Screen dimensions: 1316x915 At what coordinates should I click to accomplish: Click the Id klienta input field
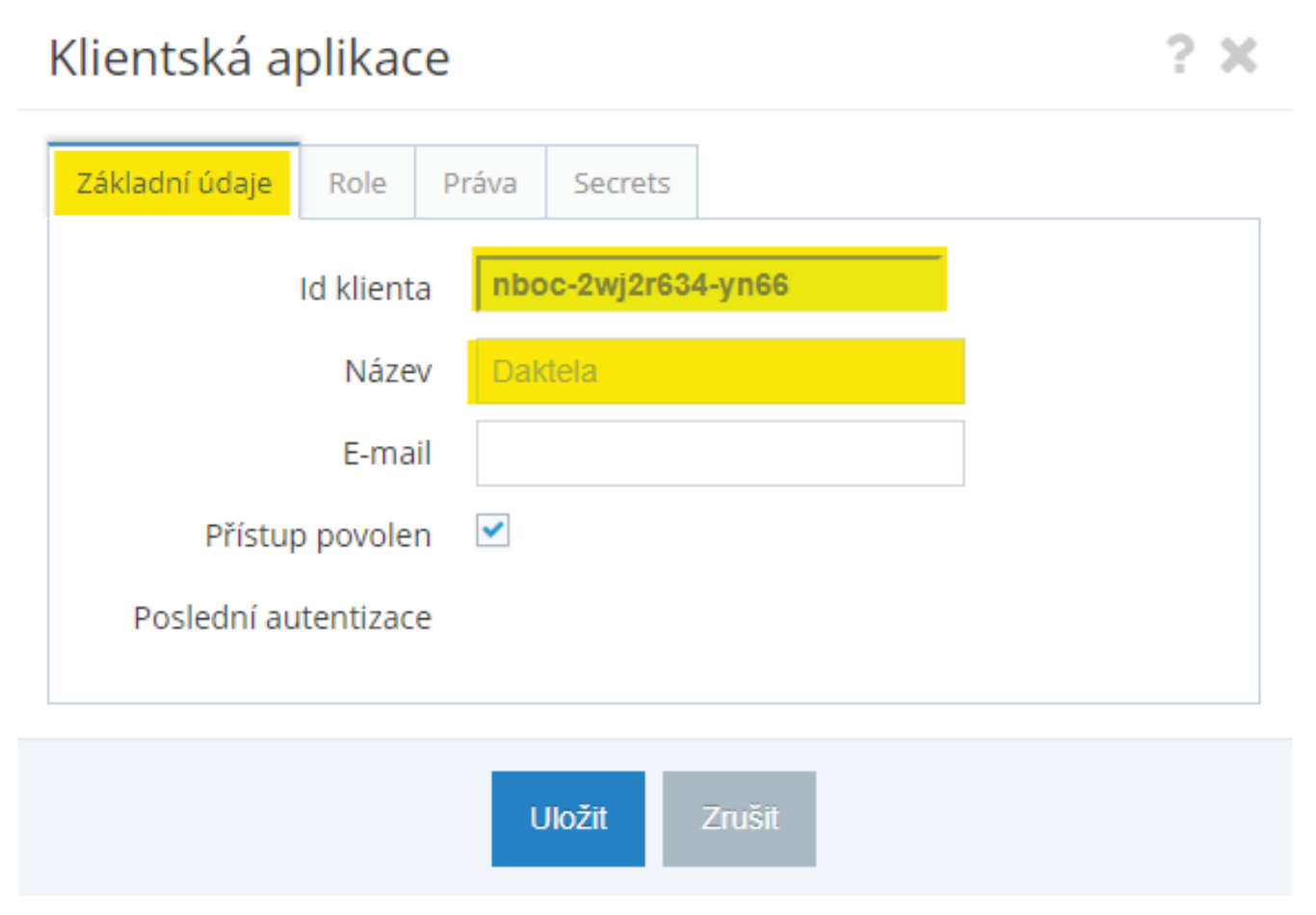[x=710, y=285]
